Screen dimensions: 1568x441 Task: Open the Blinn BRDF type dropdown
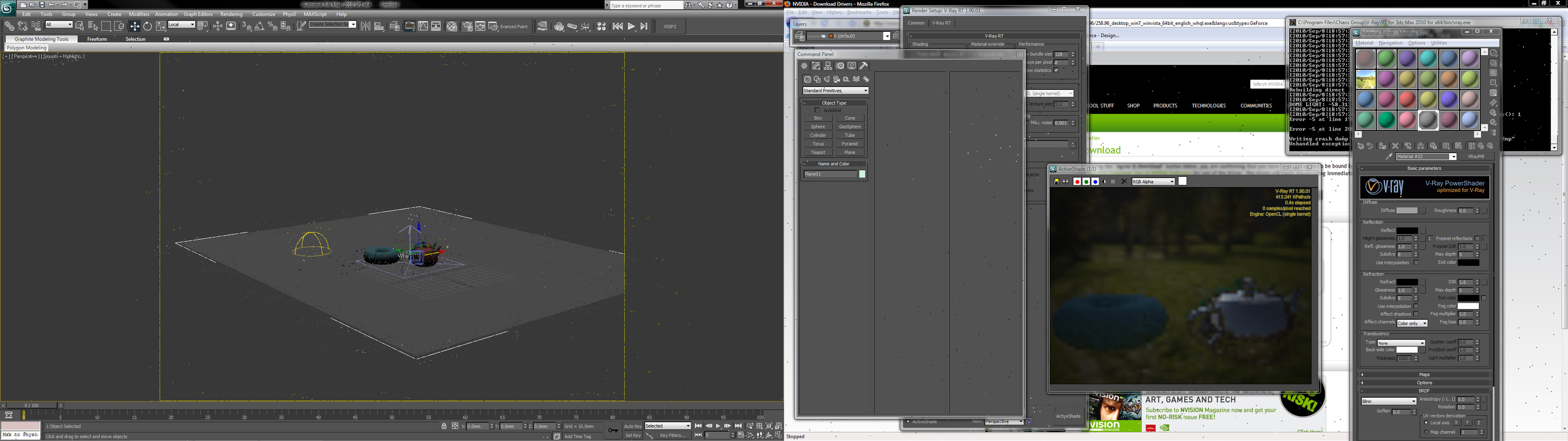coord(1389,402)
